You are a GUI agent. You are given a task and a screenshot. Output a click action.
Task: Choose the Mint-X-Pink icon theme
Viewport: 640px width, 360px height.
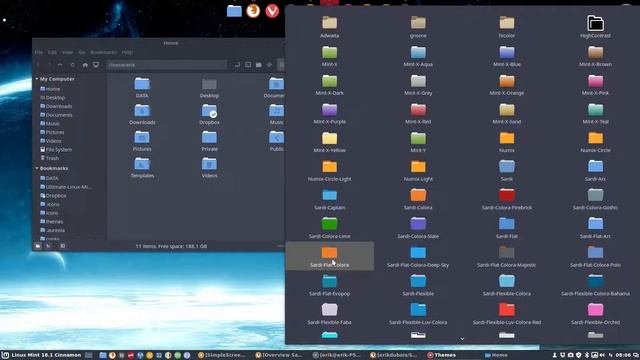click(x=595, y=84)
